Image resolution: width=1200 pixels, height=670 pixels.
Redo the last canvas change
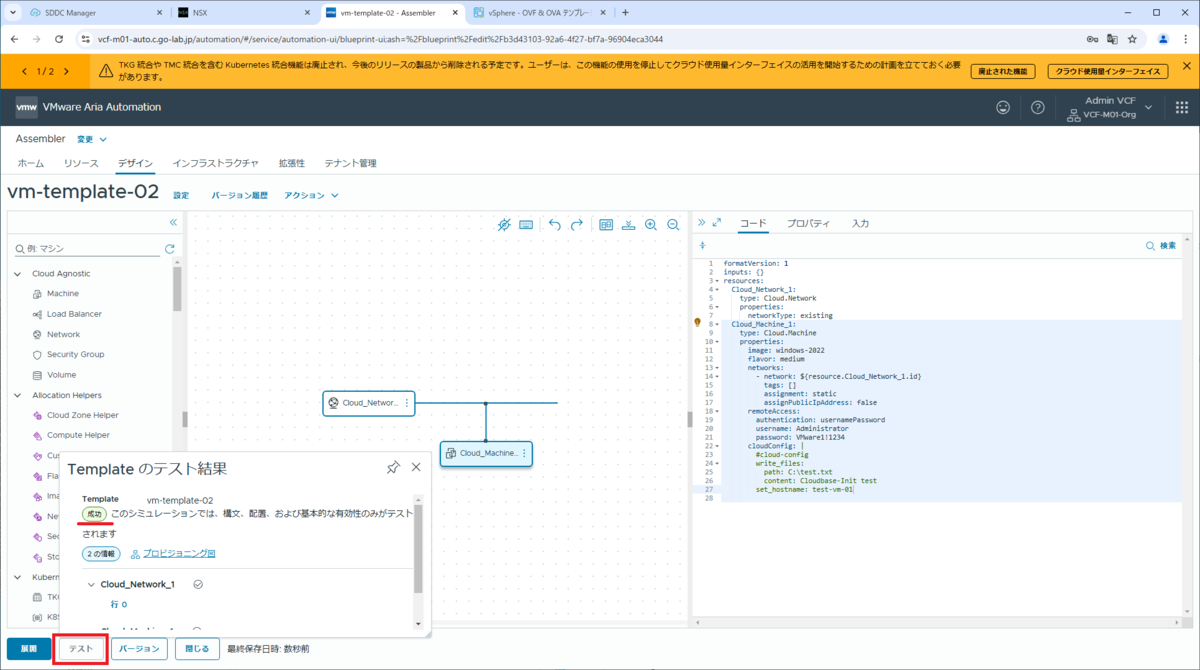577,225
